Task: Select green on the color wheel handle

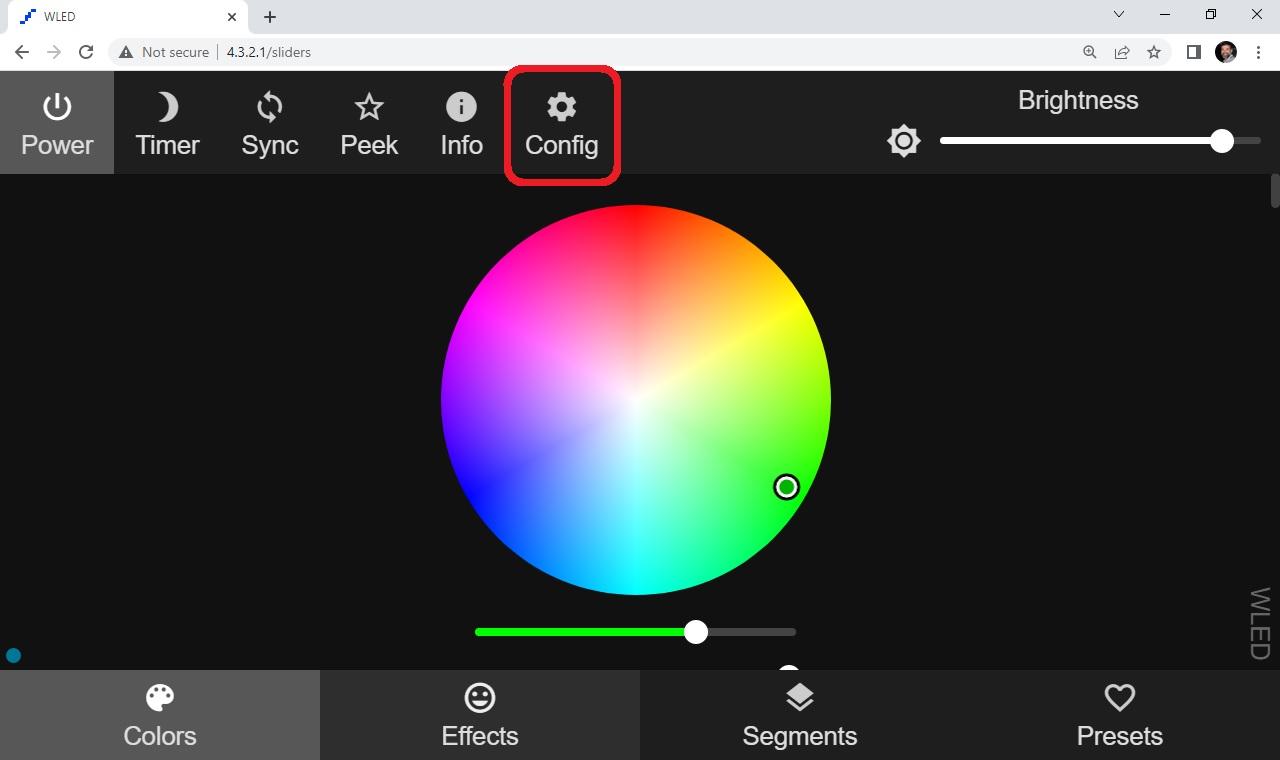Action: click(786, 487)
